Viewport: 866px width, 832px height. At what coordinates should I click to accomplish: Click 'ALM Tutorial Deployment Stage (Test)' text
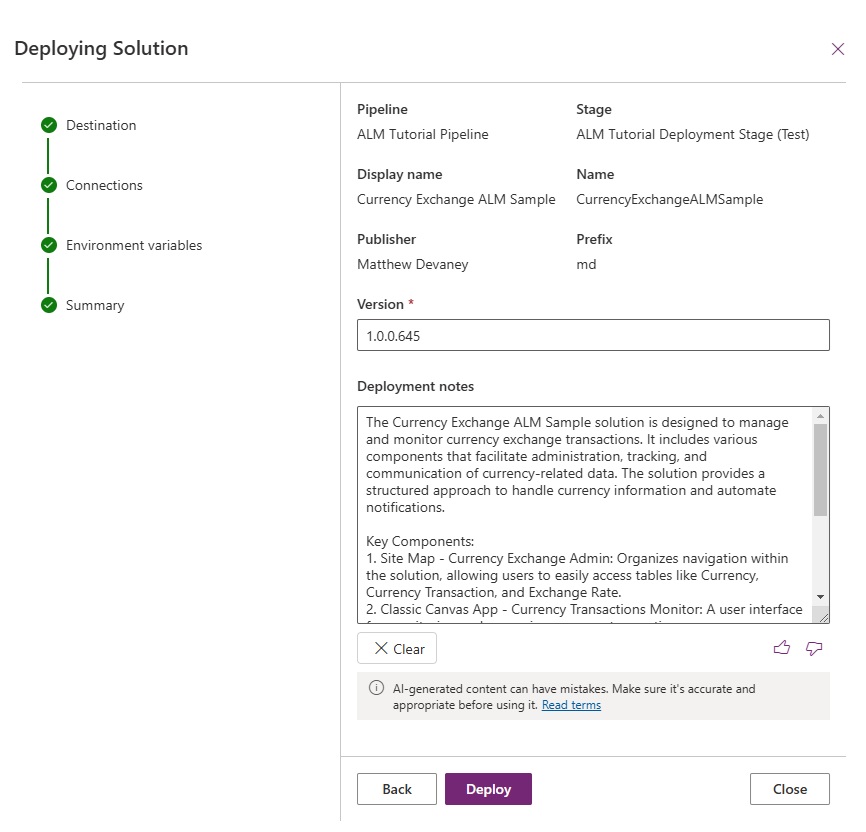pos(693,135)
